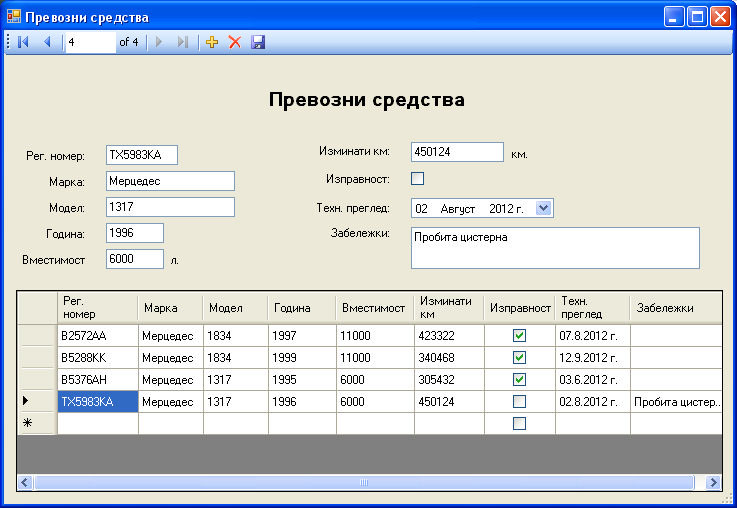Viewport: 737px width, 508px height.
Task: Toggle Изправност checkbox for B2572AA row
Action: (x=519, y=336)
